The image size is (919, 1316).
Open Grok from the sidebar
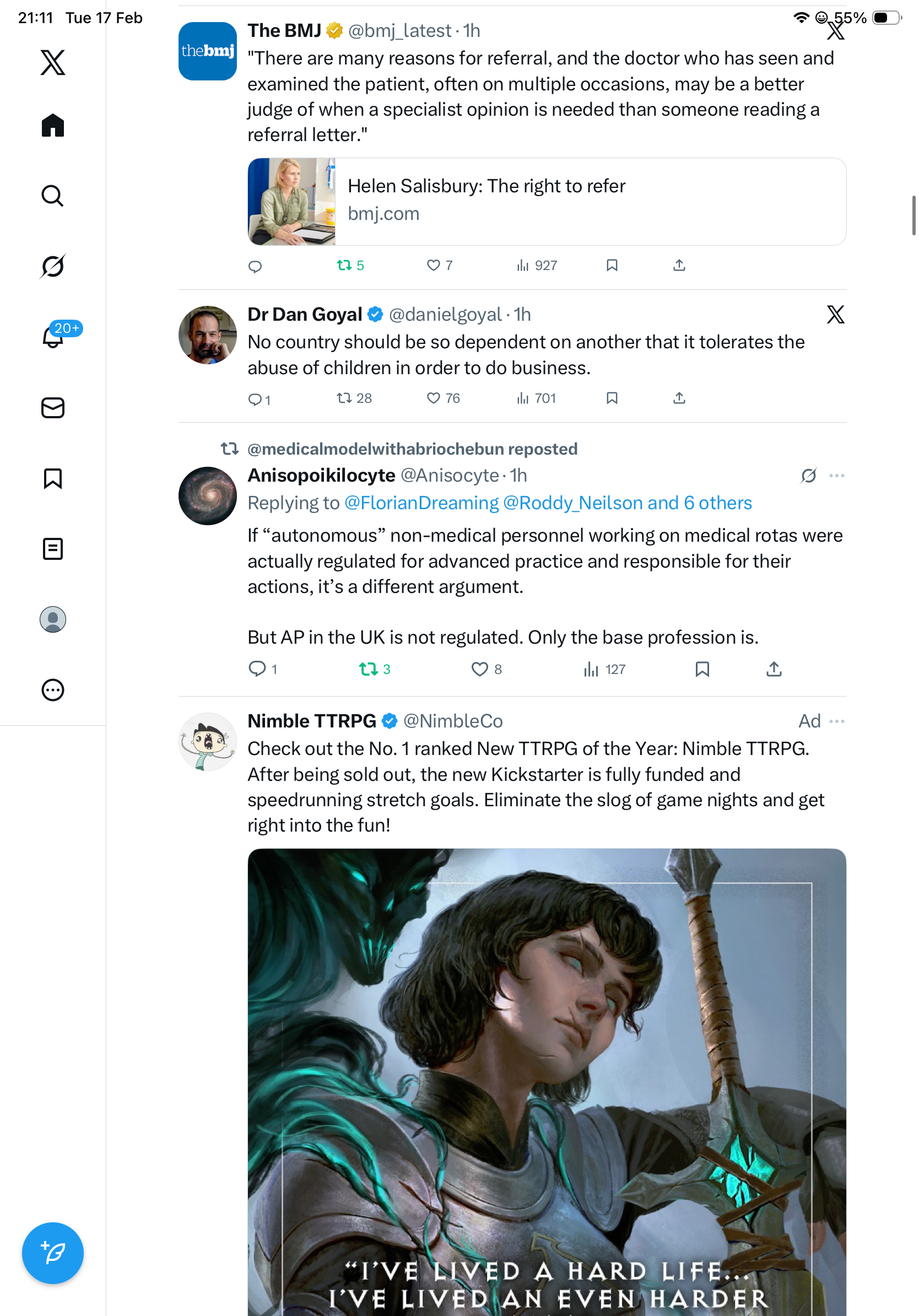pos(53,266)
